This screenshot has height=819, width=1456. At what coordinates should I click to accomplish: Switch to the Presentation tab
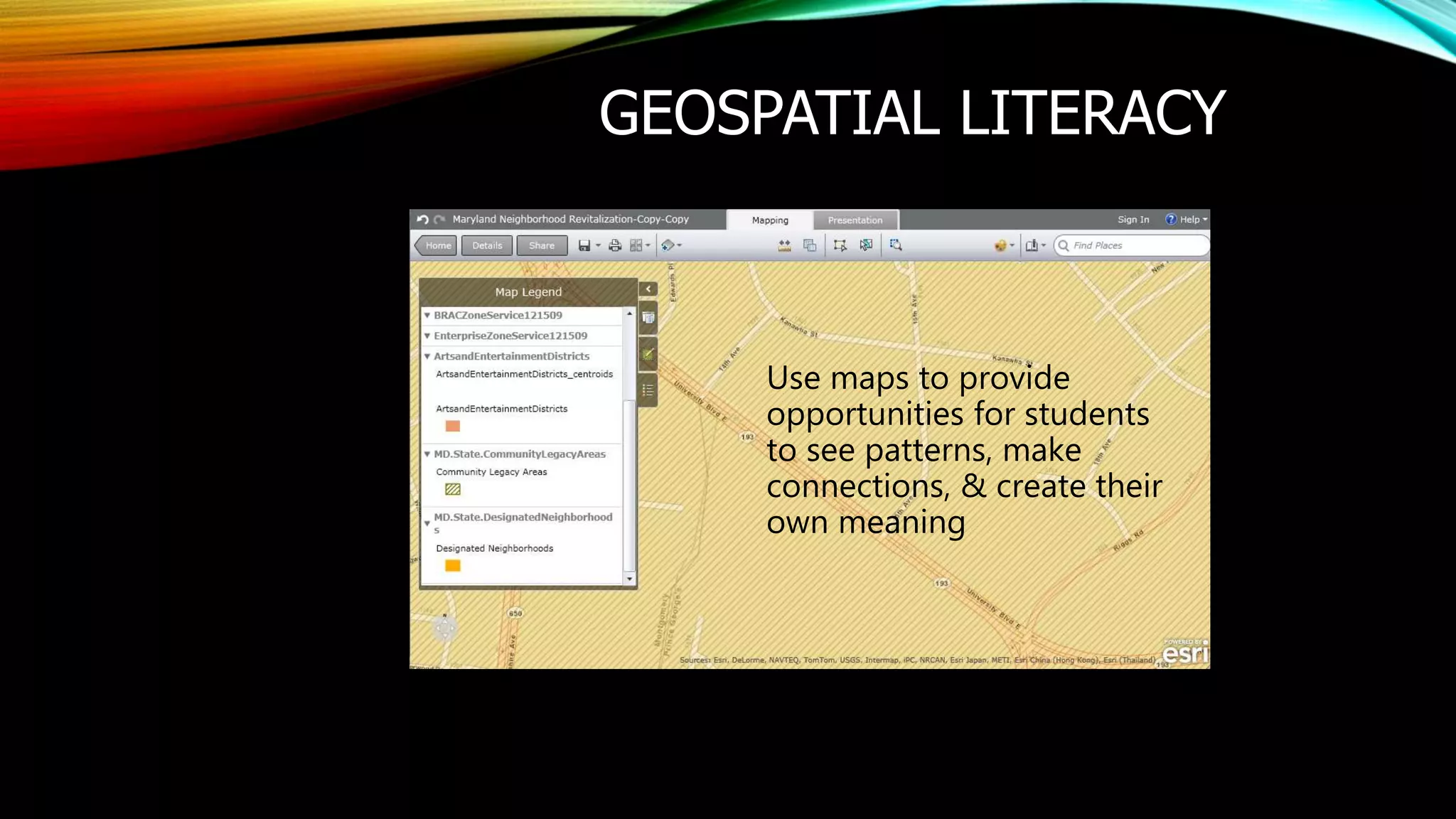855,220
